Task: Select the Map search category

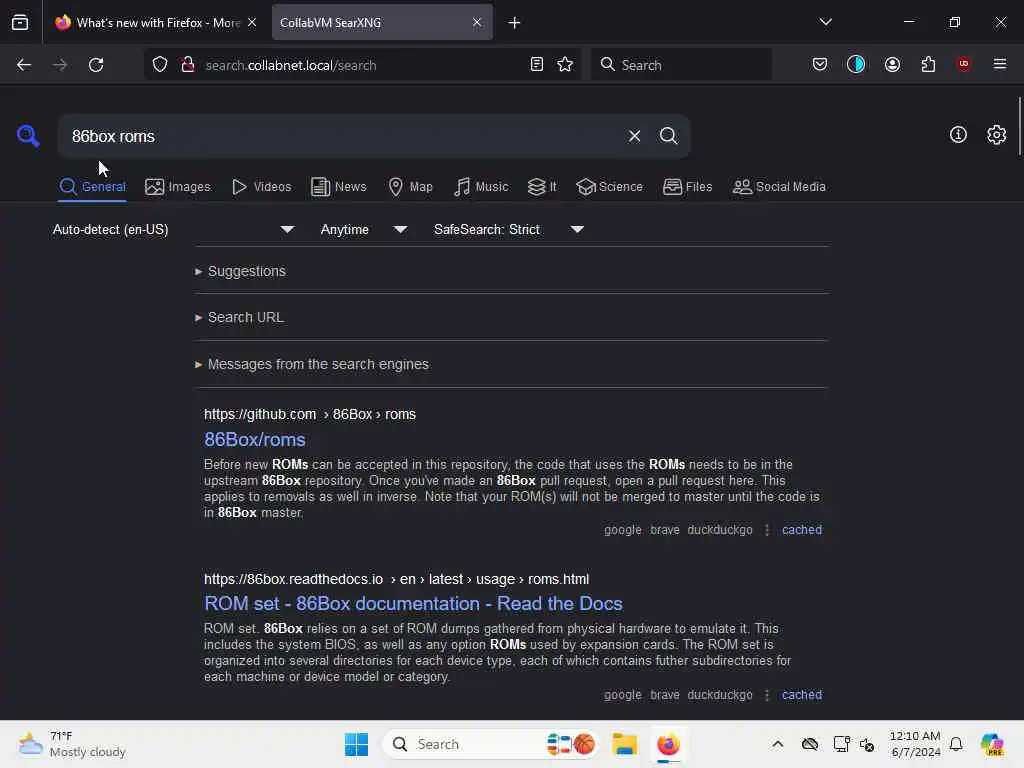Action: [410, 187]
